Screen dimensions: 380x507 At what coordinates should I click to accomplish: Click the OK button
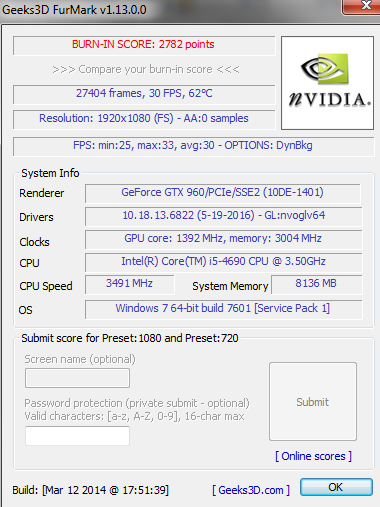click(x=336, y=487)
